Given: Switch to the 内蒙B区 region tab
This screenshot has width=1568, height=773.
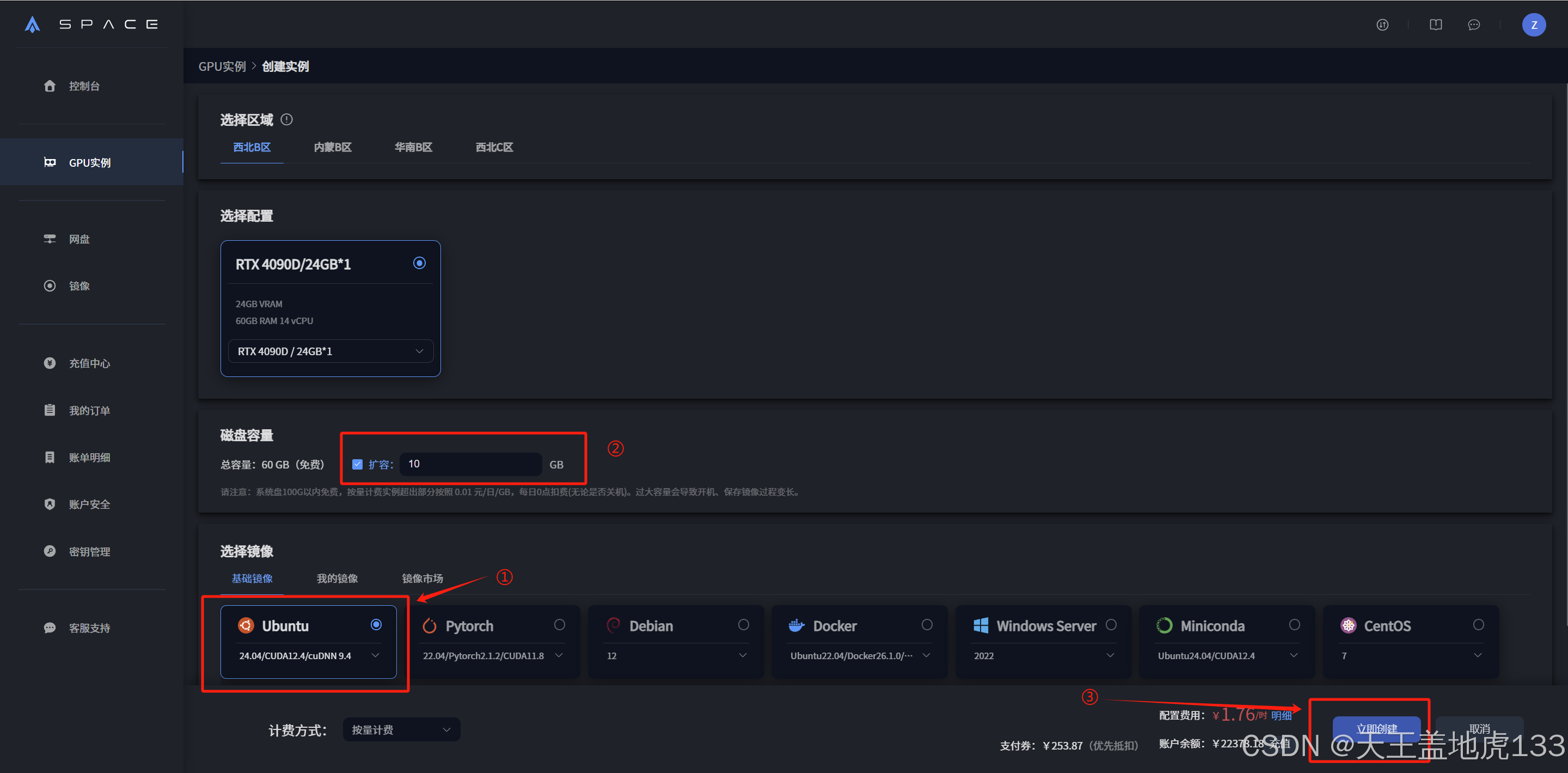Looking at the screenshot, I should point(332,148).
